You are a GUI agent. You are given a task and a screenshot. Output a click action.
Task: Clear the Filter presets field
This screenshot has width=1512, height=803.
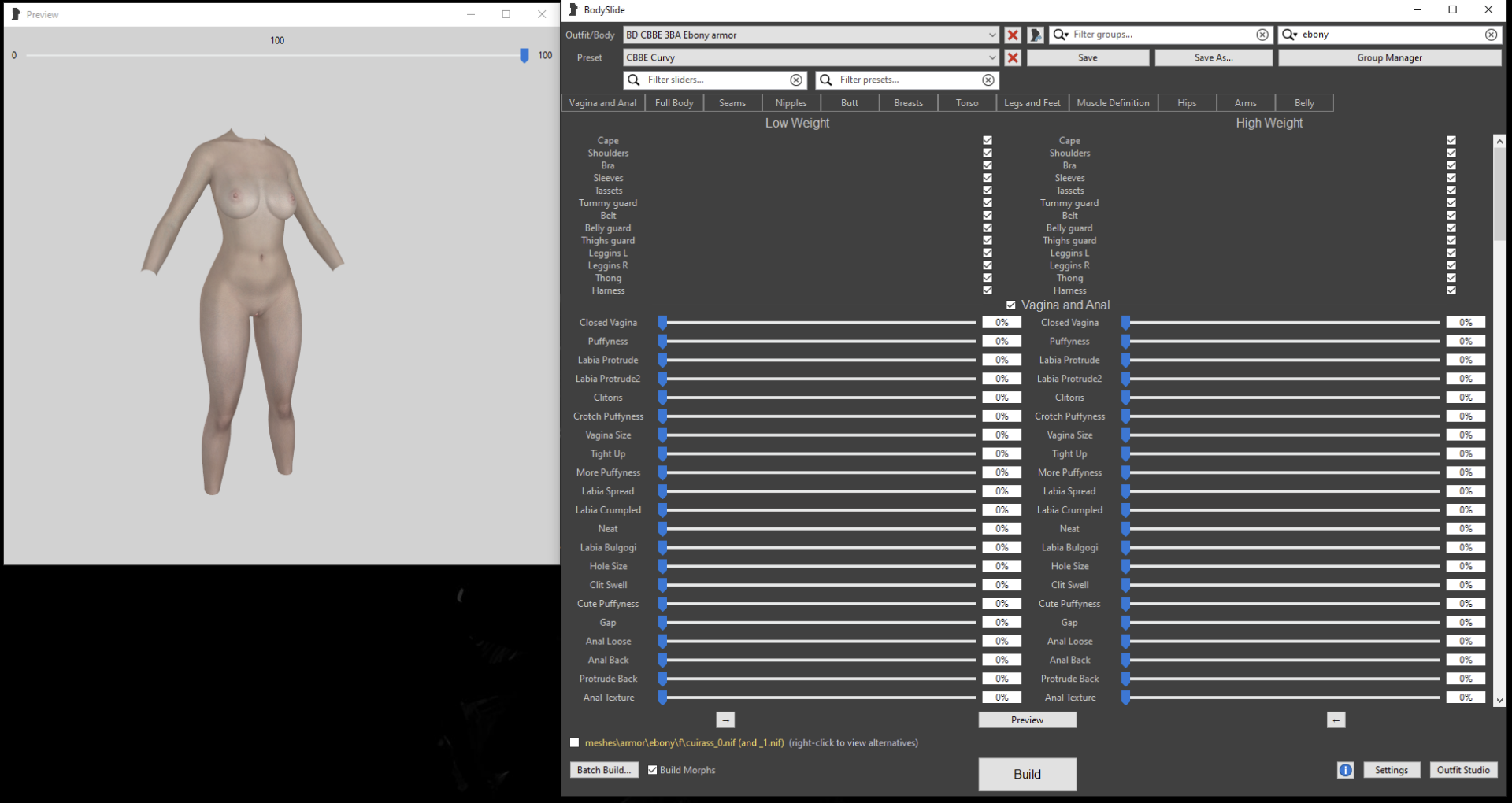[988, 80]
